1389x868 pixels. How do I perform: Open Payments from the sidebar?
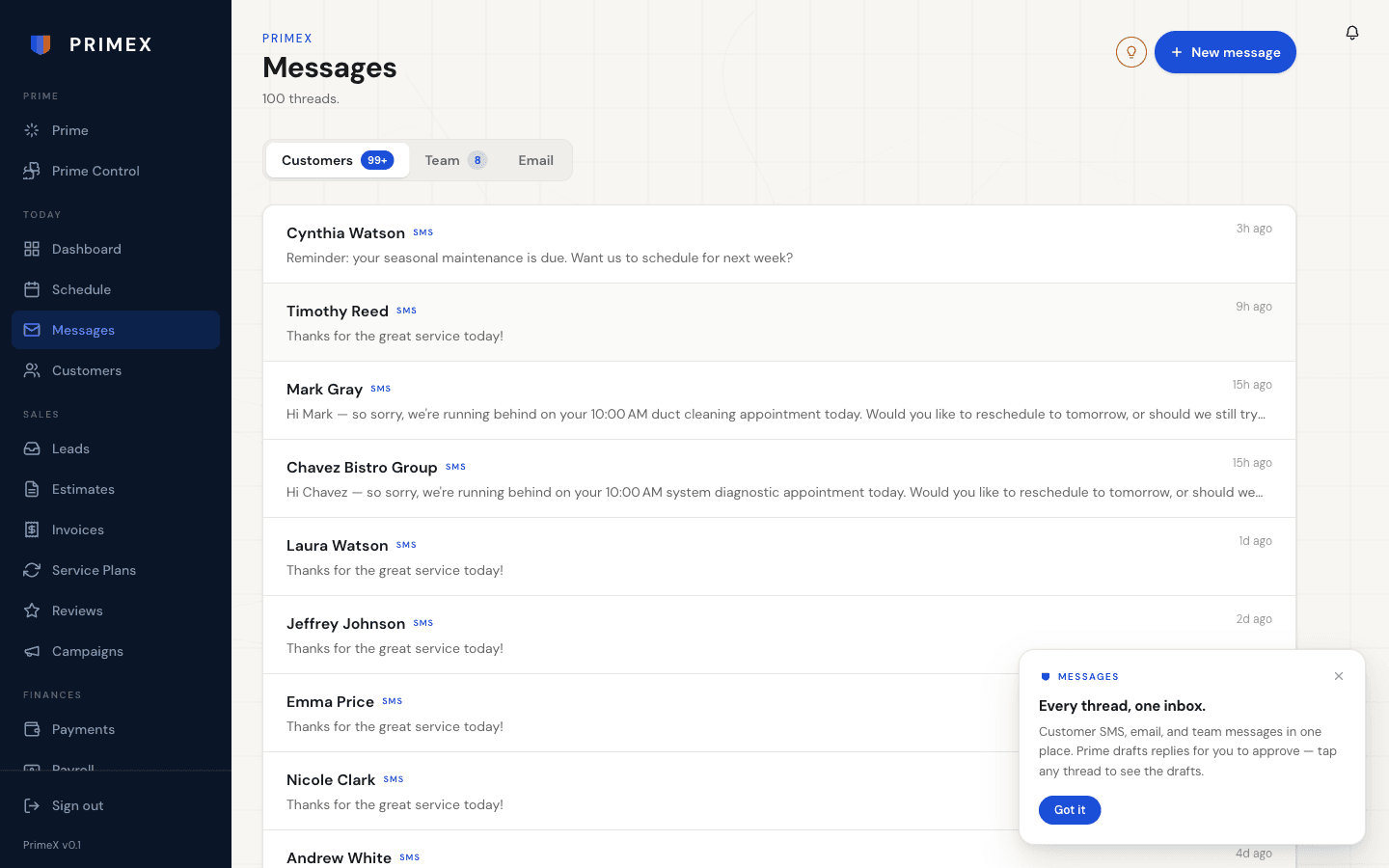(x=116, y=729)
